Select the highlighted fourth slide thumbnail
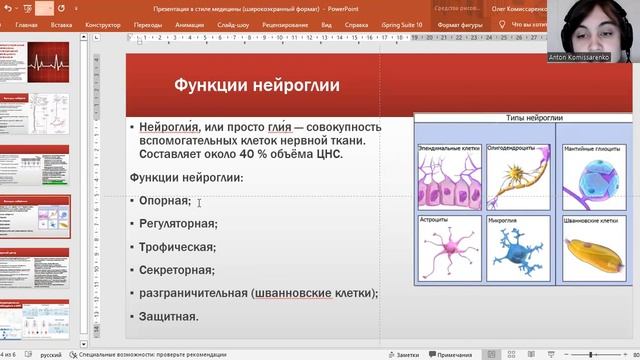The height and width of the screenshot is (360, 640). (x=35, y=217)
